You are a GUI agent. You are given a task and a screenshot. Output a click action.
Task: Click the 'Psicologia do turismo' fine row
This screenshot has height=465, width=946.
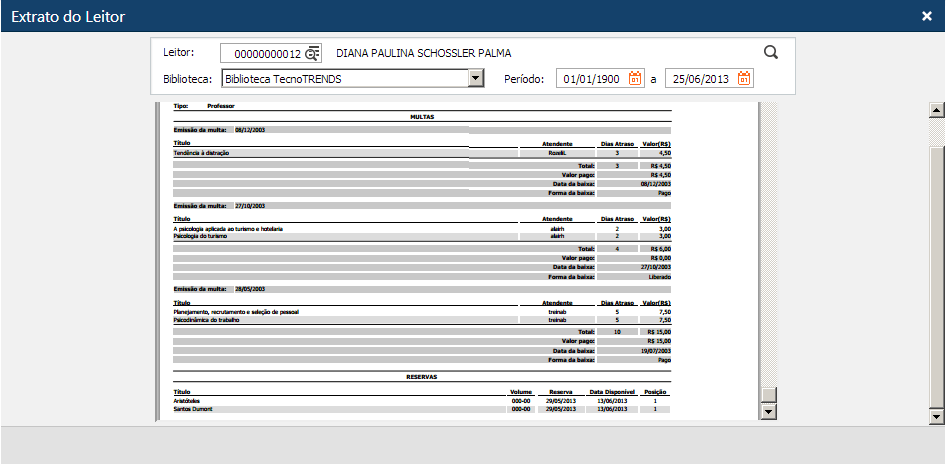202,237
